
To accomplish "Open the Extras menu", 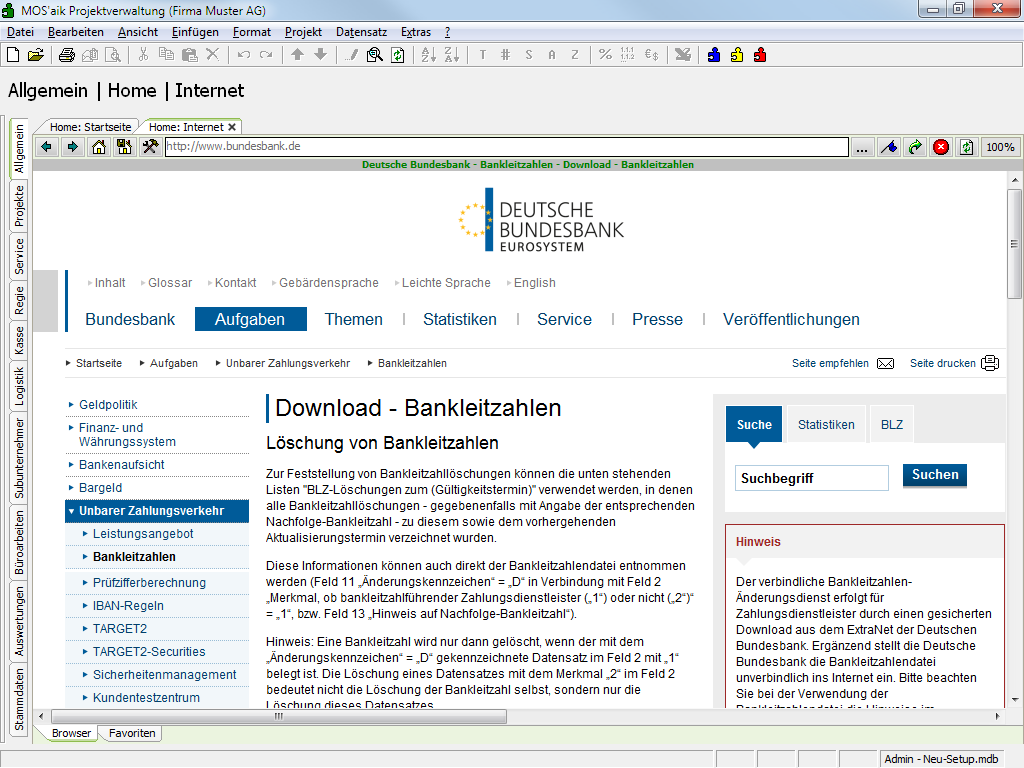I will click(416, 32).
